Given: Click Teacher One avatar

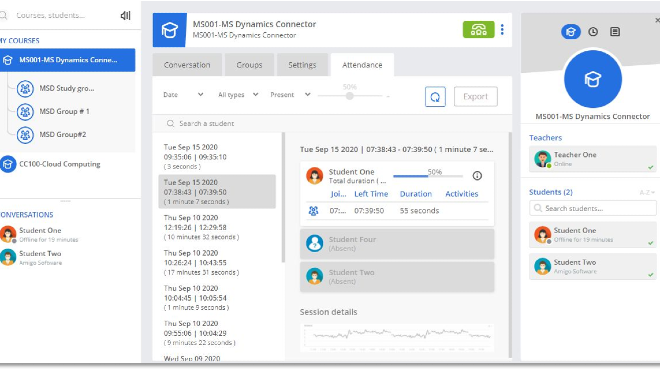Looking at the screenshot, I should 543,159.
